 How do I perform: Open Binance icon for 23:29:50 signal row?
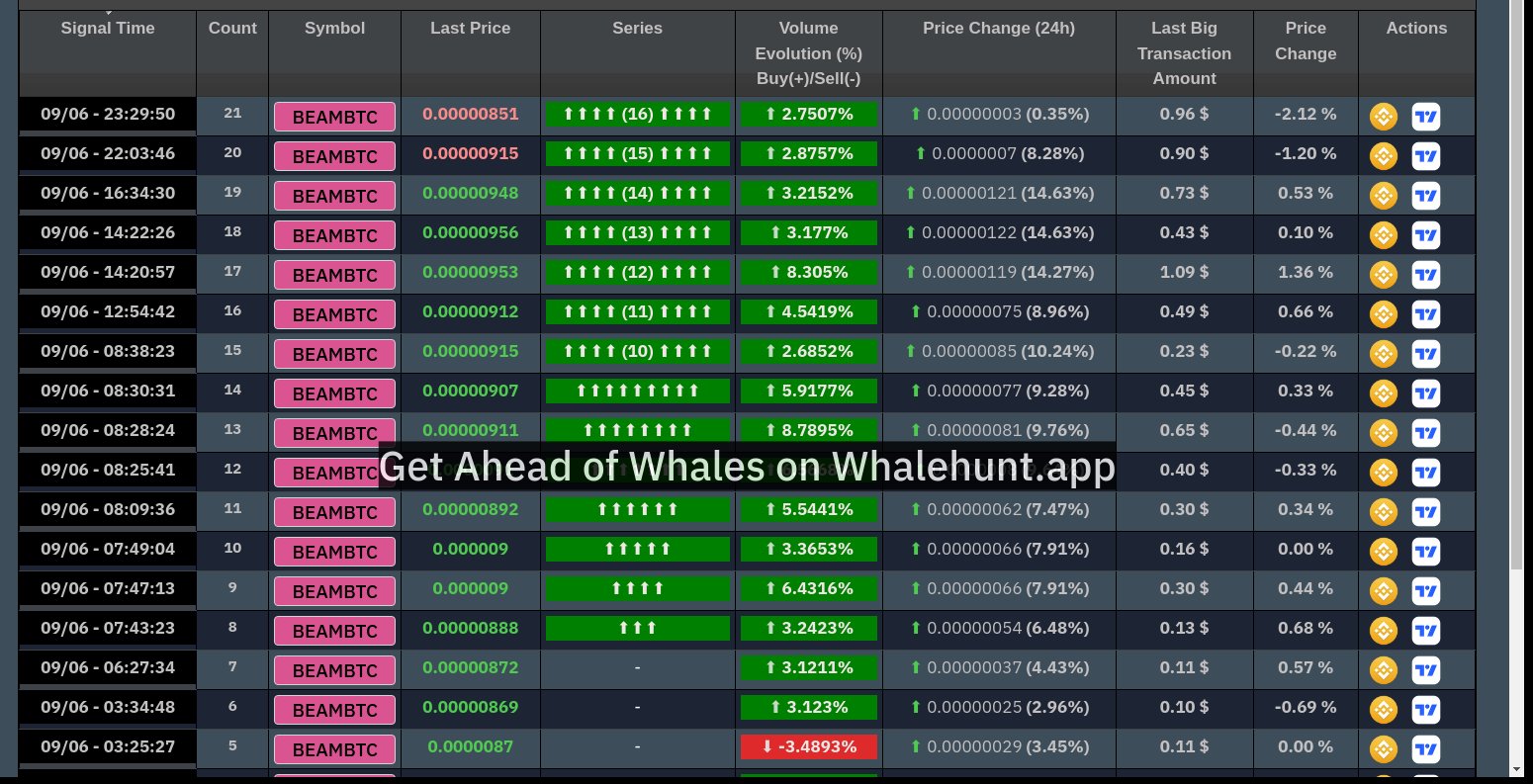pyautogui.click(x=1383, y=117)
